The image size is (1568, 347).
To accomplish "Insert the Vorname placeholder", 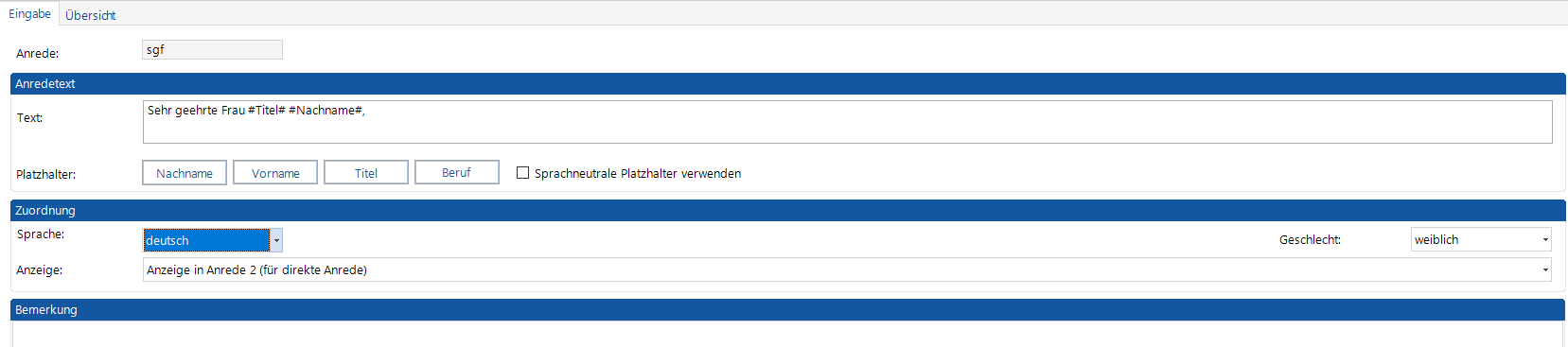I will [x=275, y=173].
